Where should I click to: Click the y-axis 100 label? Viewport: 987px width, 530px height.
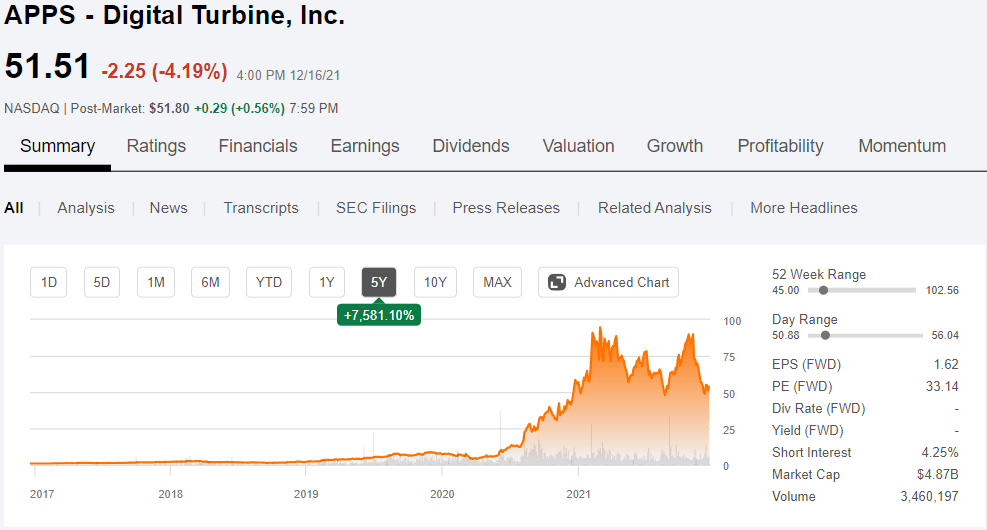(732, 321)
